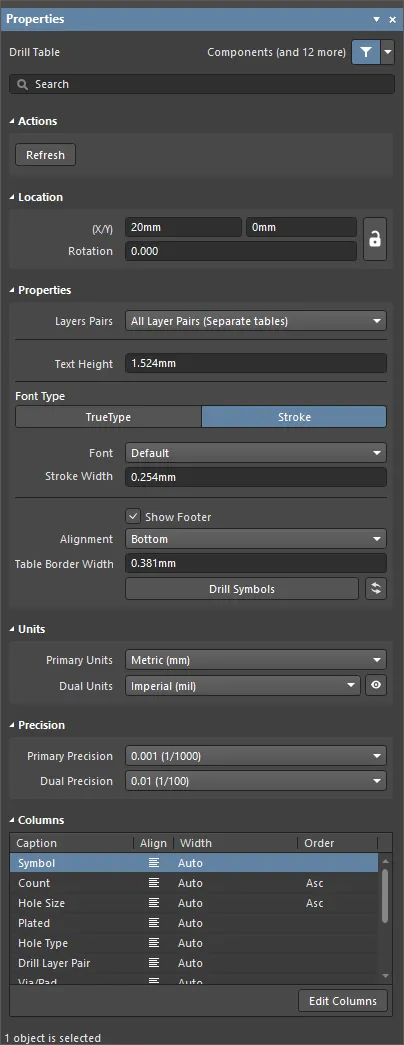Image resolution: width=404 pixels, height=1045 pixels.
Task: Click the Edit Columns button
Action: coord(343,1001)
